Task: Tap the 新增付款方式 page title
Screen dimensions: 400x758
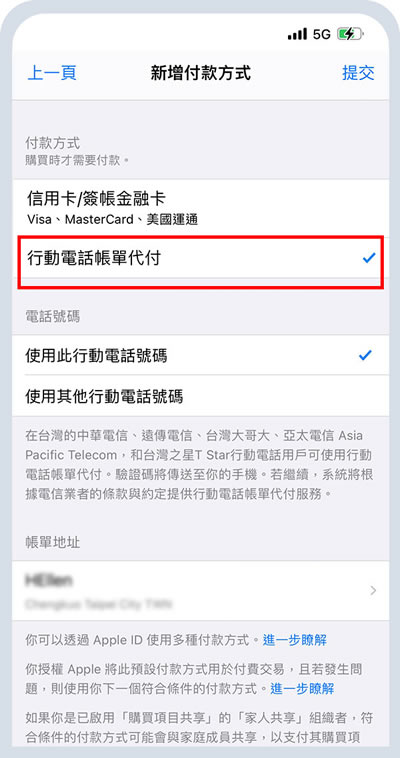Action: pyautogui.click(x=201, y=73)
